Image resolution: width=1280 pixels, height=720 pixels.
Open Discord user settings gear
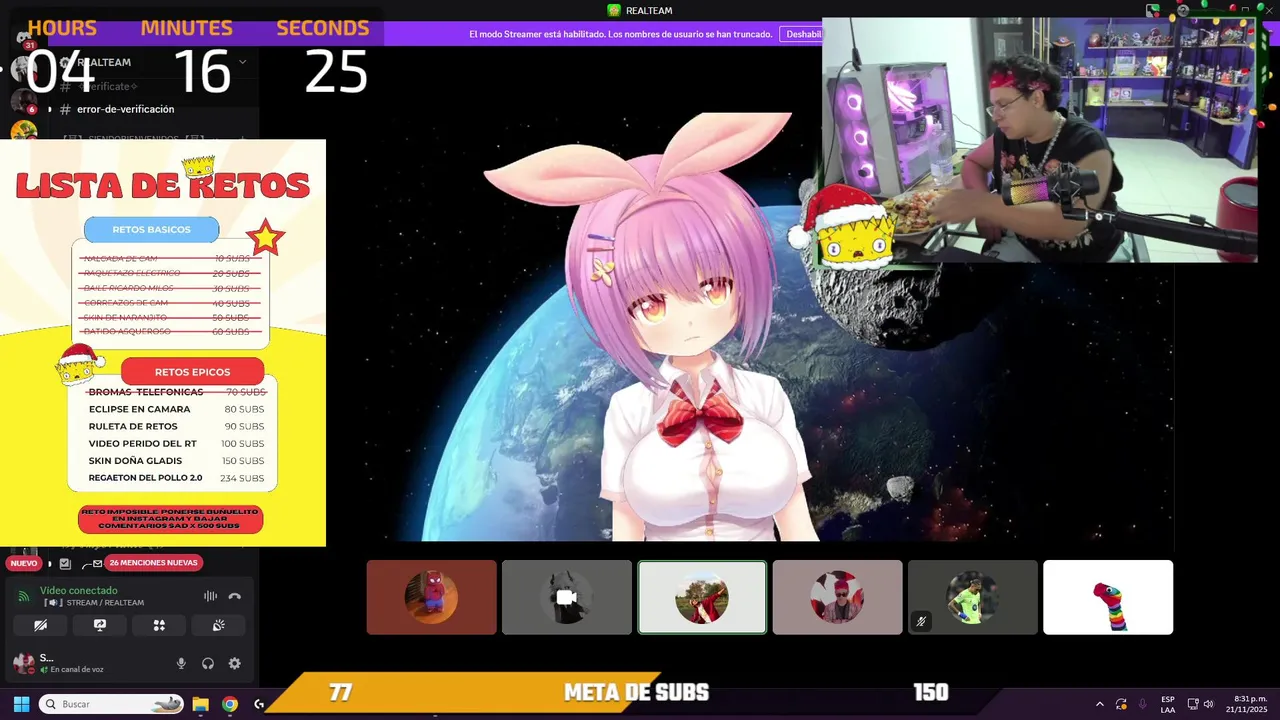[235, 663]
